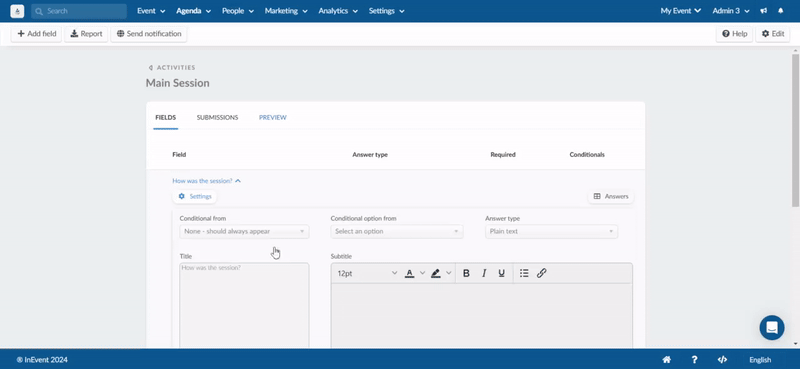Click the highlight color marker icon

[435, 274]
